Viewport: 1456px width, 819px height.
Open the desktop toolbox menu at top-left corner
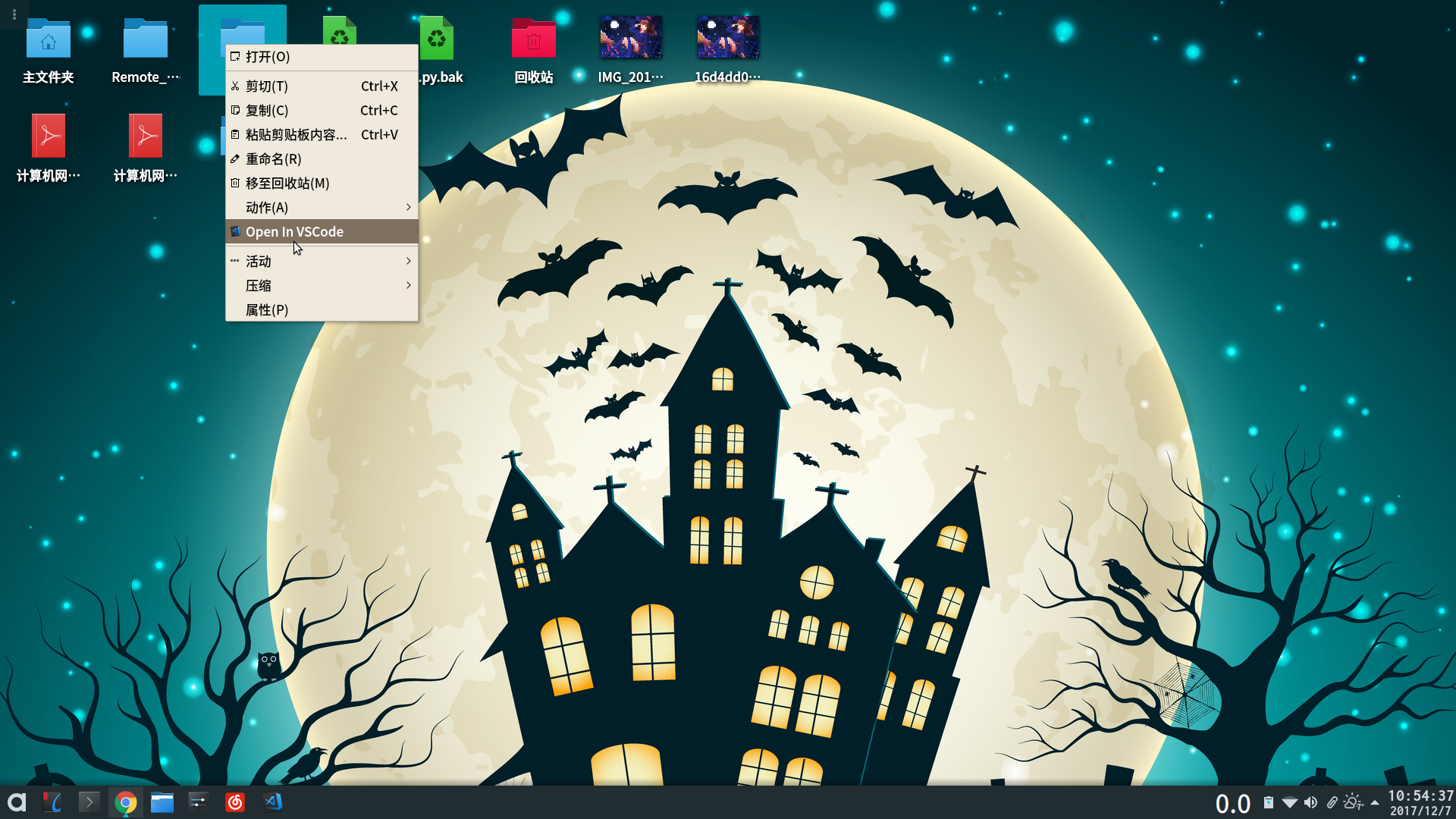[14, 14]
